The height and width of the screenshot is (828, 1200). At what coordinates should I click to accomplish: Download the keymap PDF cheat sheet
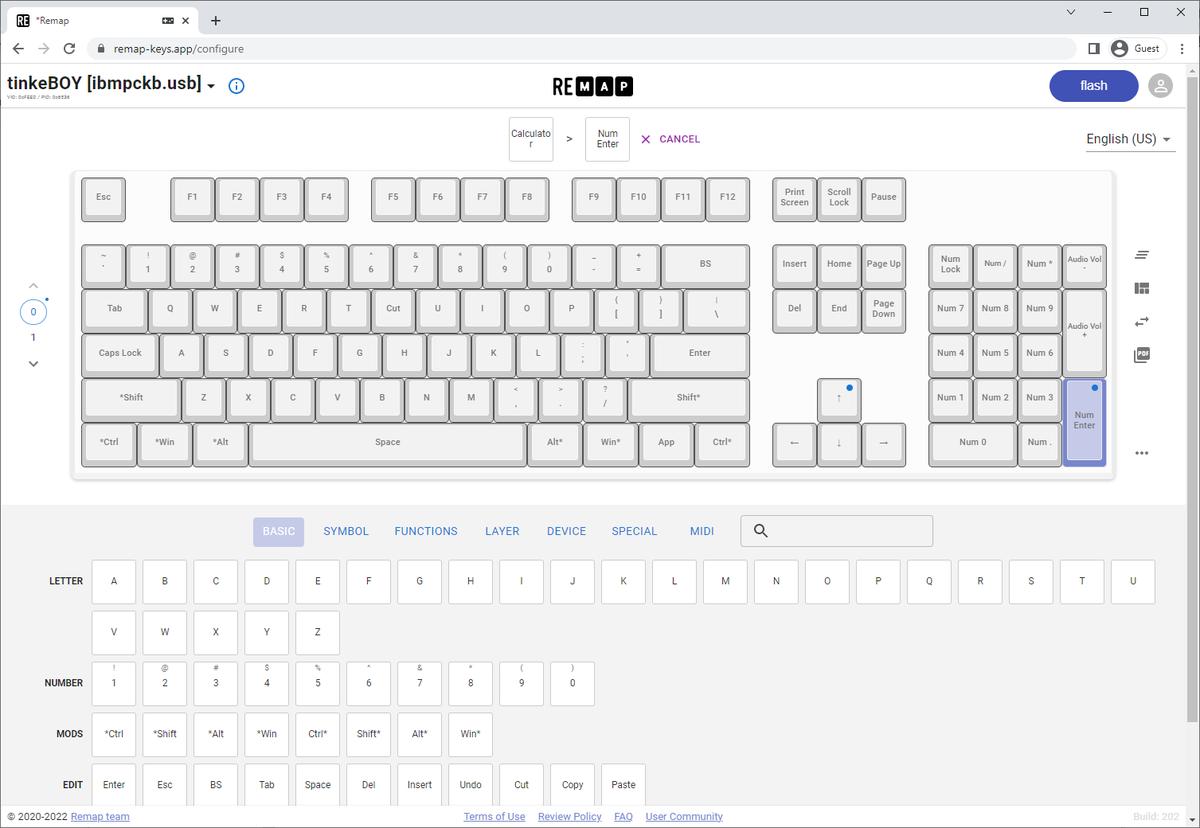[x=1142, y=355]
